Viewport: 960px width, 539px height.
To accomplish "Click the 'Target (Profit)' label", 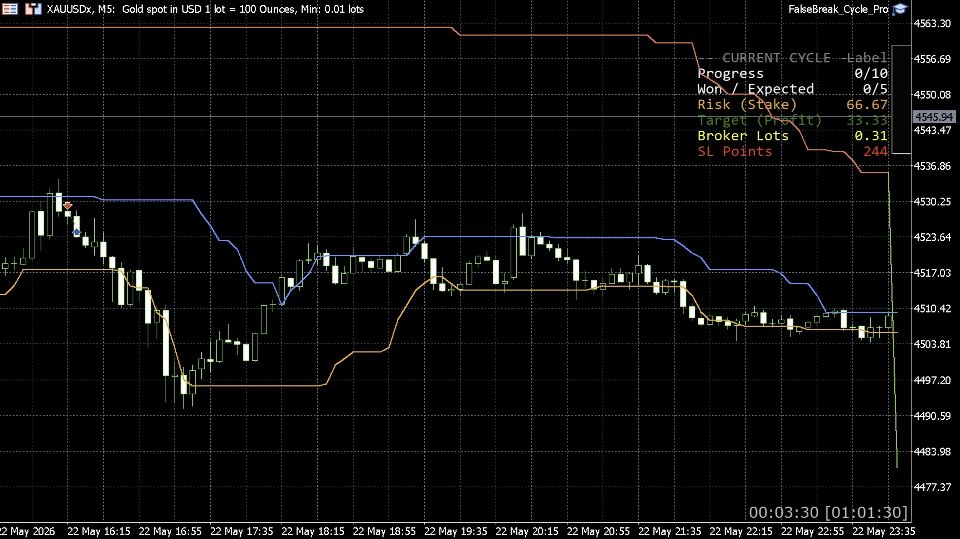I will click(759, 120).
